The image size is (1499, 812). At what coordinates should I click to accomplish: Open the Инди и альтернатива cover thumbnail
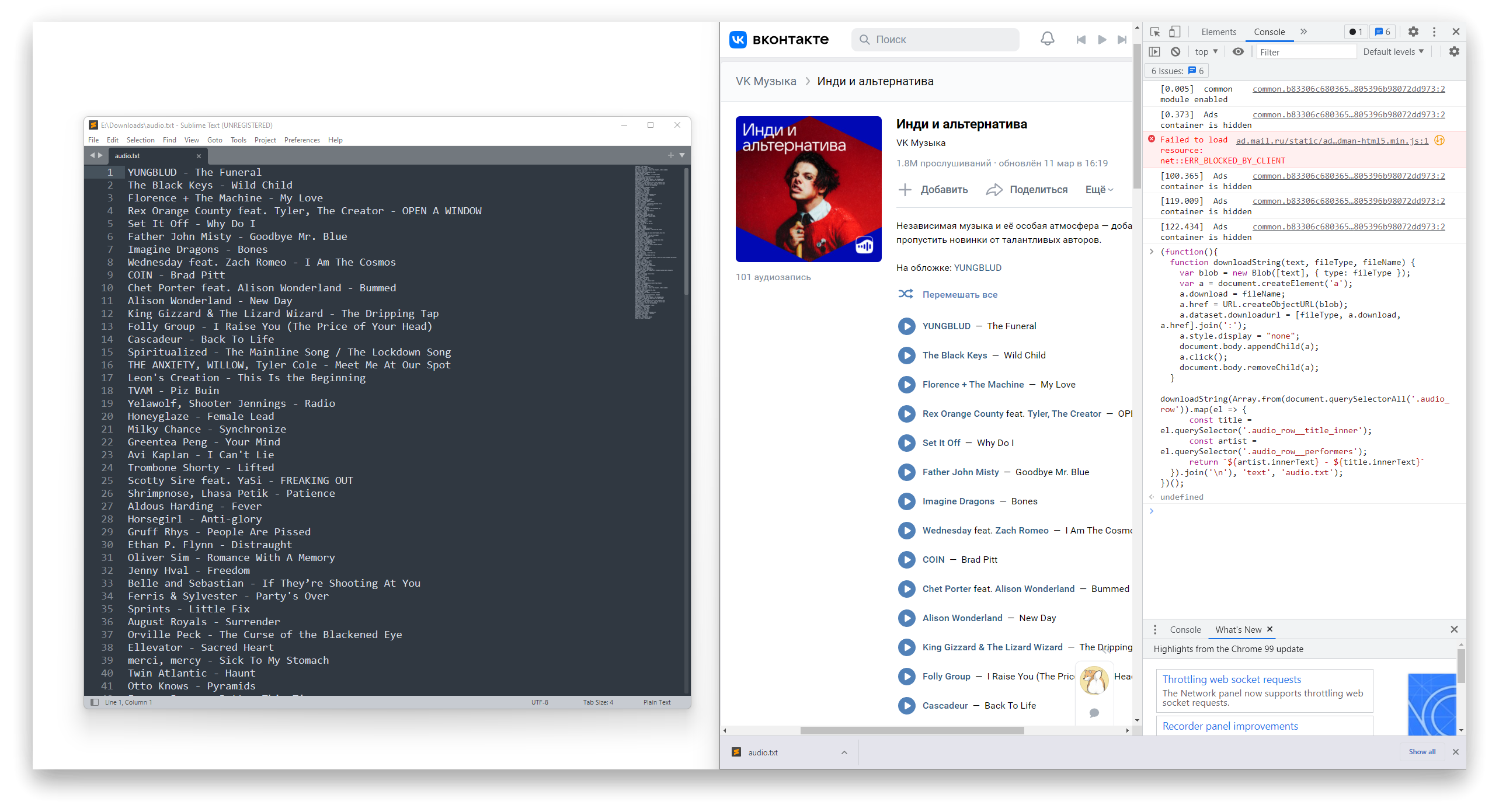pos(808,189)
